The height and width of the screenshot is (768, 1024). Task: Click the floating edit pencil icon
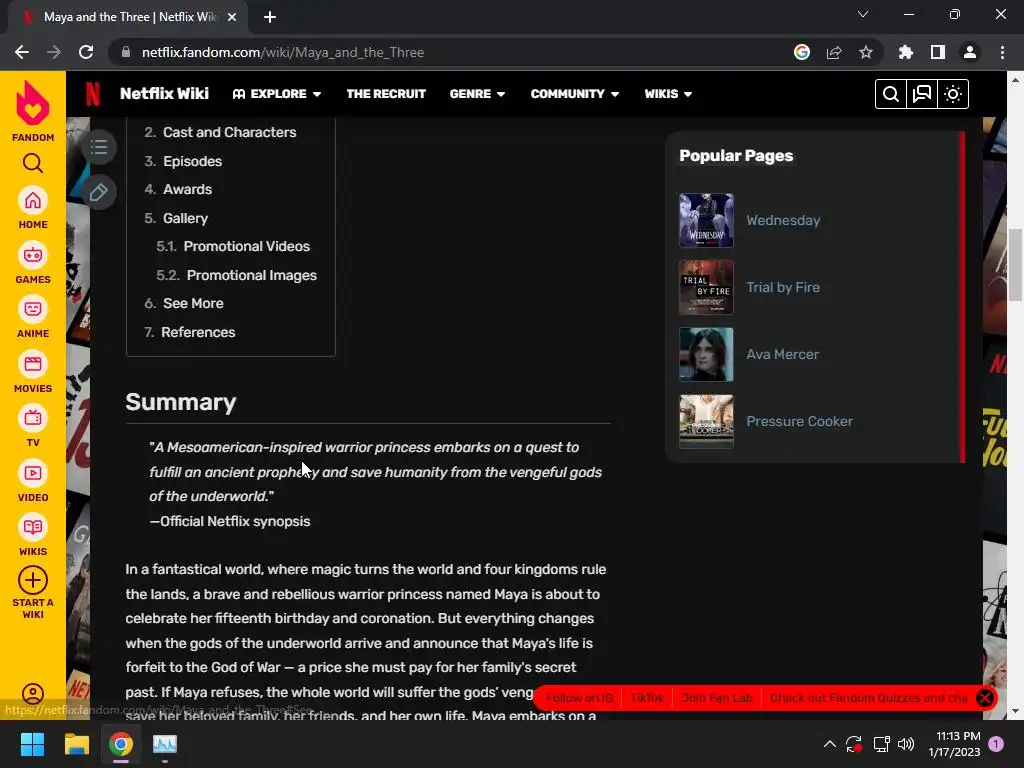coord(99,192)
